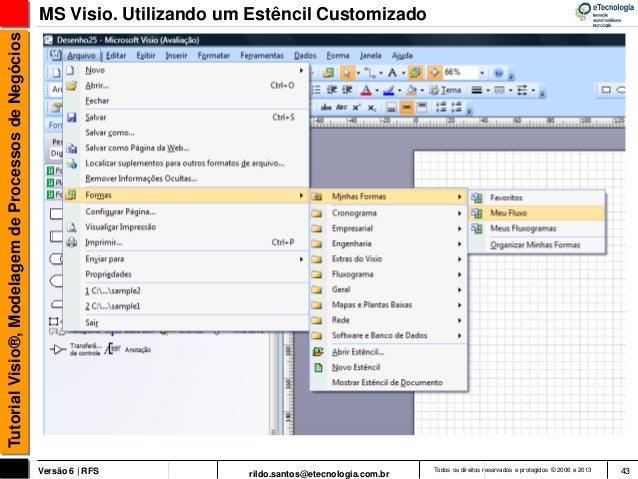Click the increase indent icon
This screenshot has width=638, height=479.
point(347,90)
